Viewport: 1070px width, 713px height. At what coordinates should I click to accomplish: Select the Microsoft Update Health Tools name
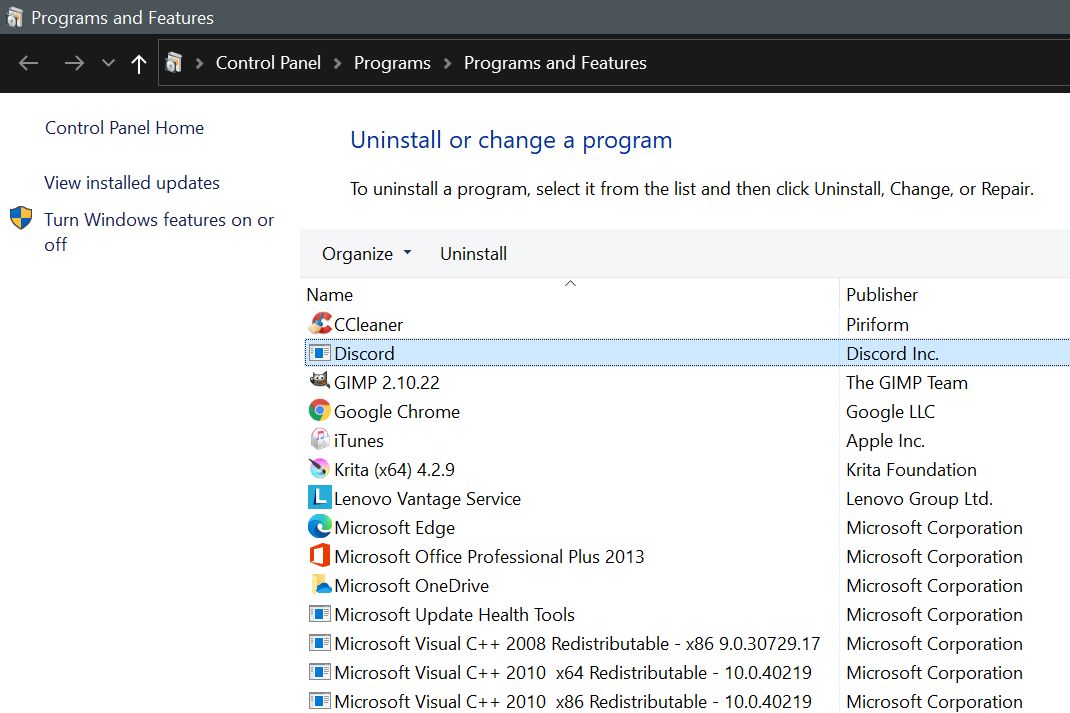tap(454, 615)
